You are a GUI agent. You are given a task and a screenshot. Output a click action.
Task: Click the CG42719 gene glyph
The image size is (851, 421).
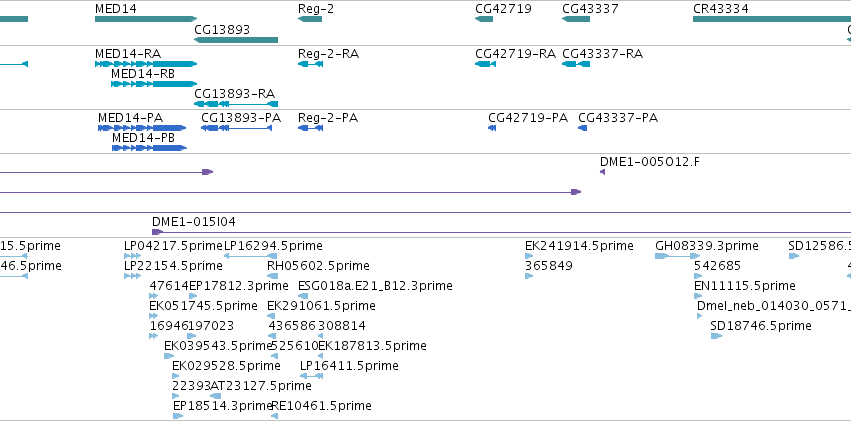[484, 19]
